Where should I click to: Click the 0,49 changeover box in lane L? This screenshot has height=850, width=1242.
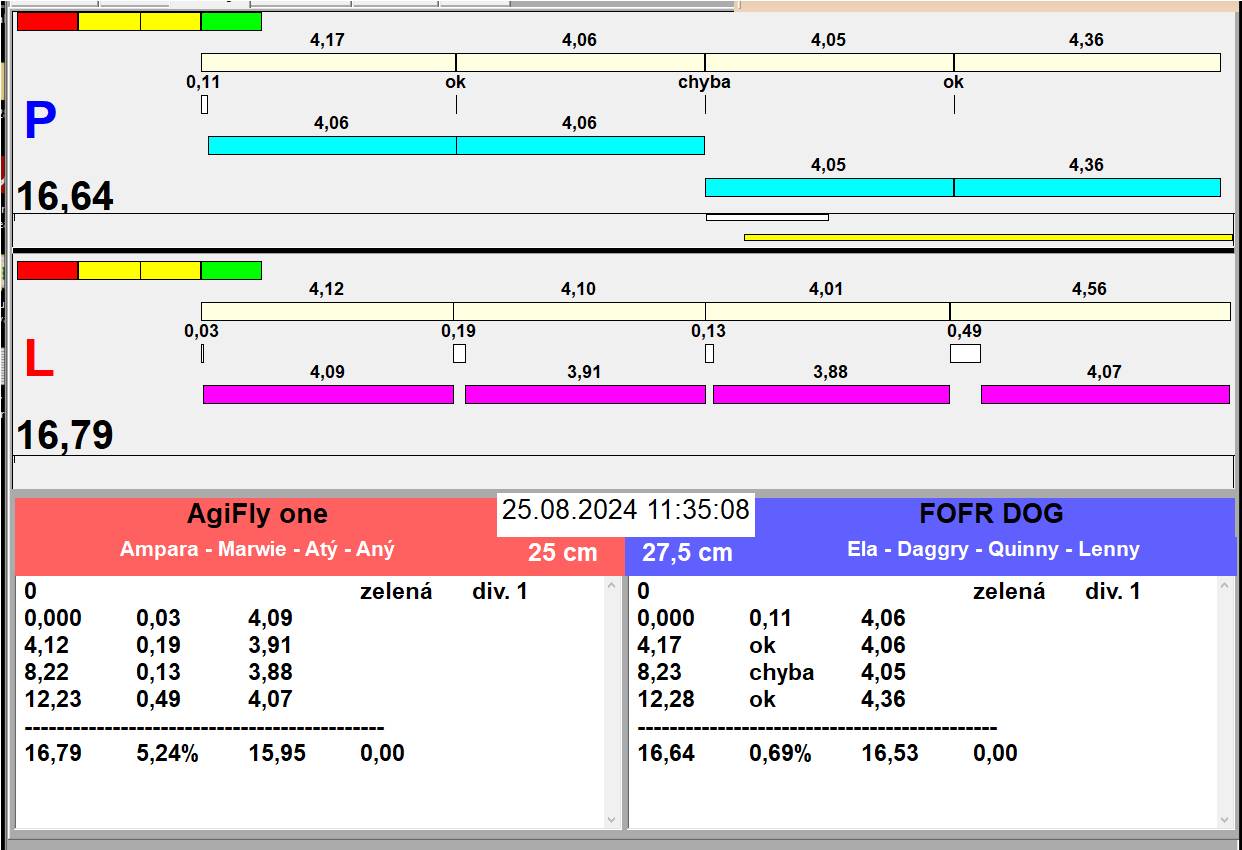click(x=965, y=353)
